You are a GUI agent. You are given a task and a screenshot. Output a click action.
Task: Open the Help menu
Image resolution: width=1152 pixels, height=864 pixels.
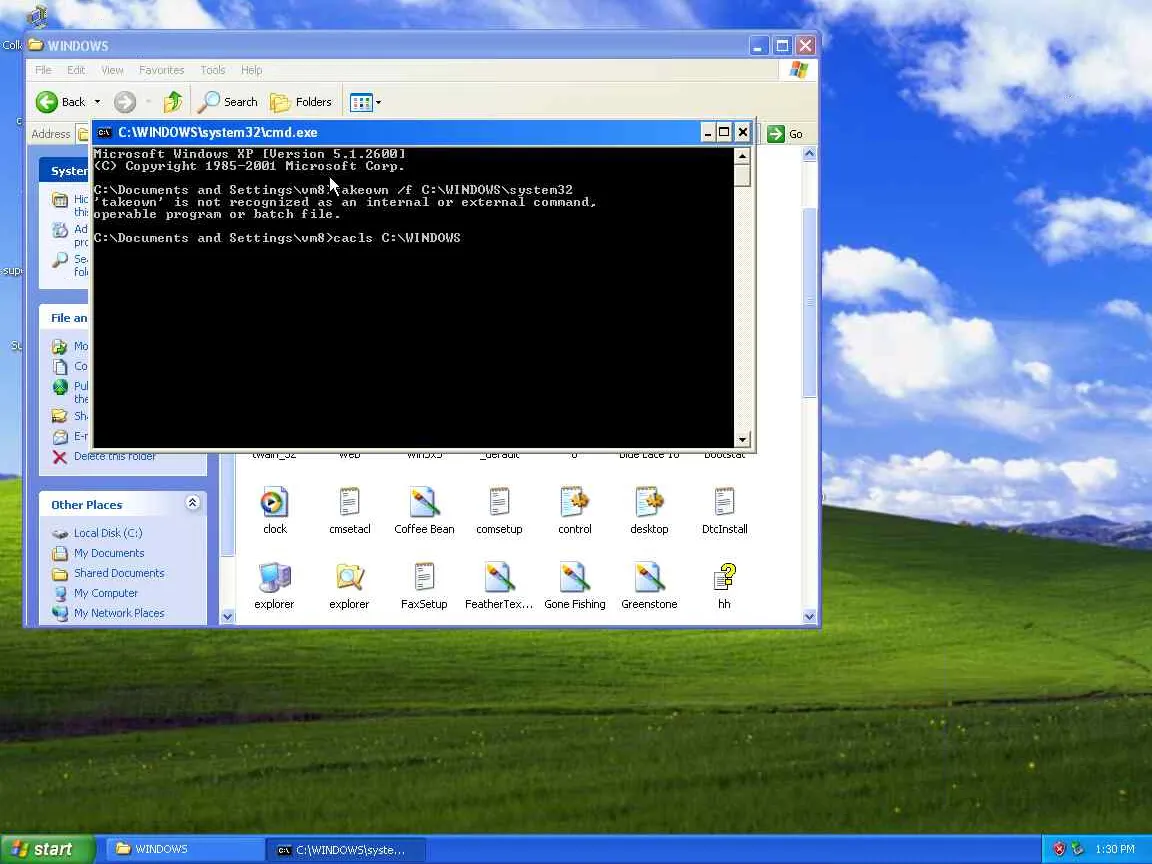251,70
